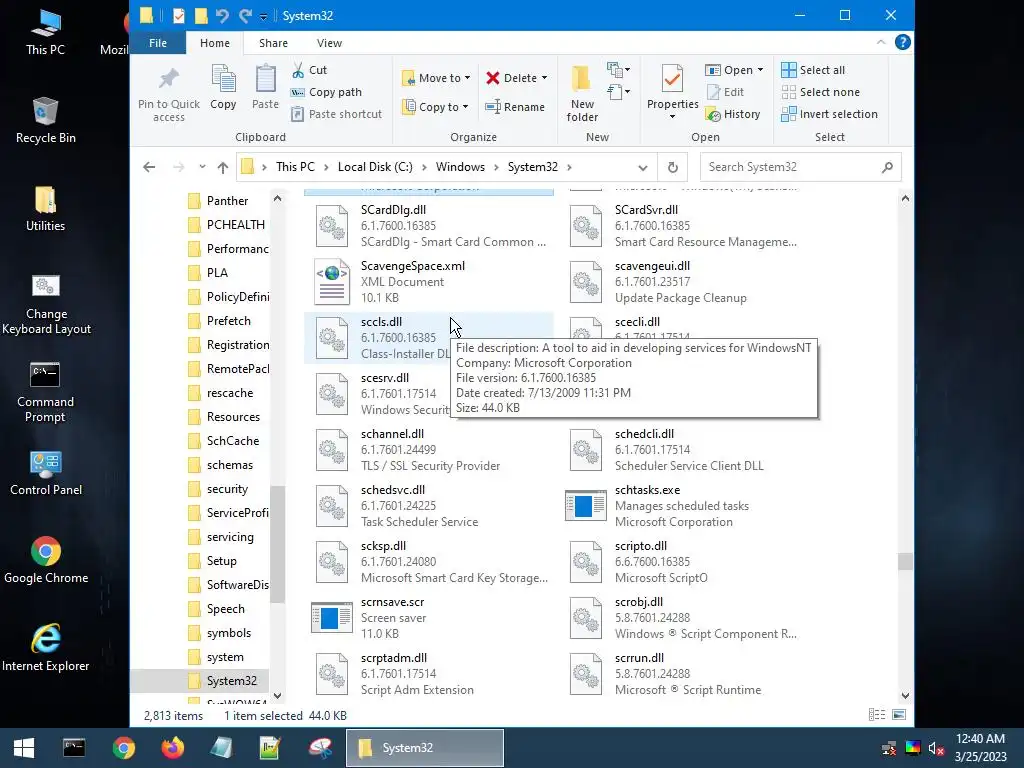Open Explorer Help icon
This screenshot has width=1024, height=768.
coord(903,42)
